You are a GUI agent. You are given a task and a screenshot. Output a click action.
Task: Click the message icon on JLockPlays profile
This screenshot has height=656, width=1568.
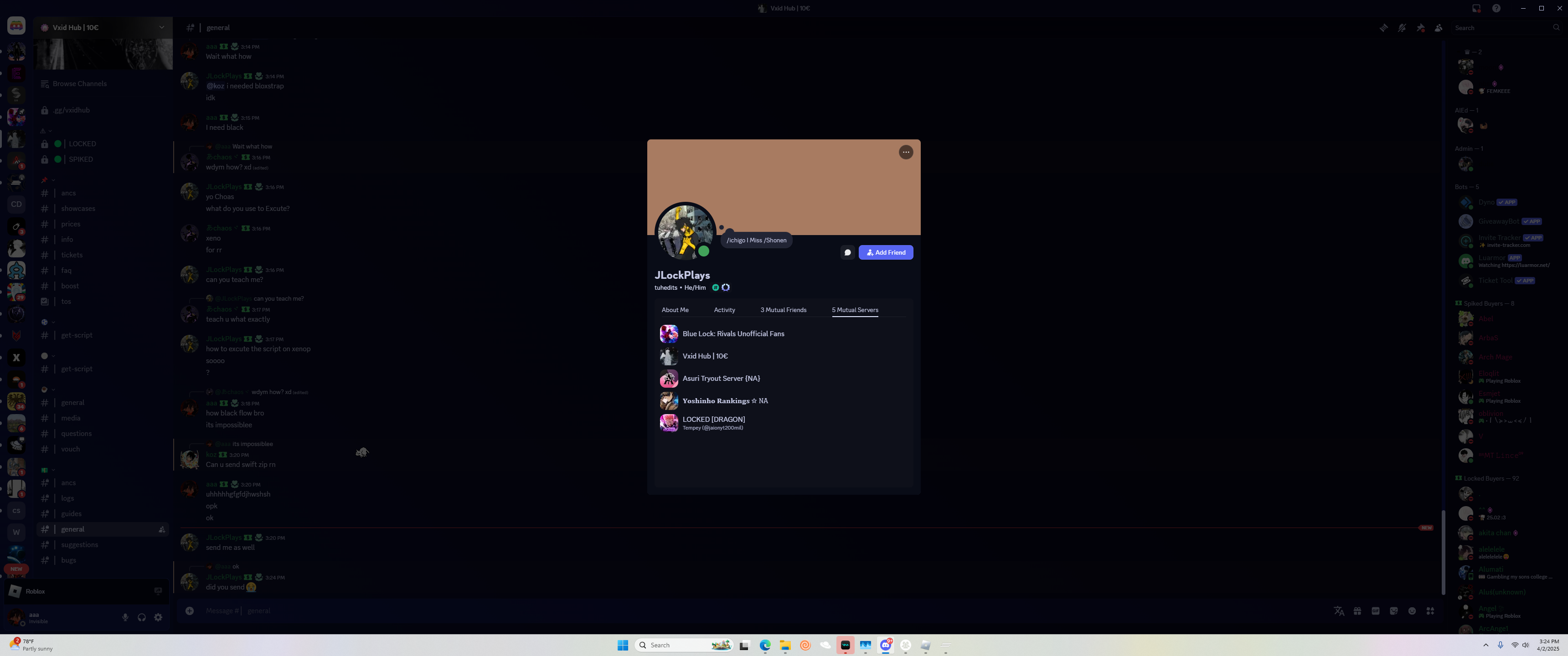pyautogui.click(x=847, y=252)
